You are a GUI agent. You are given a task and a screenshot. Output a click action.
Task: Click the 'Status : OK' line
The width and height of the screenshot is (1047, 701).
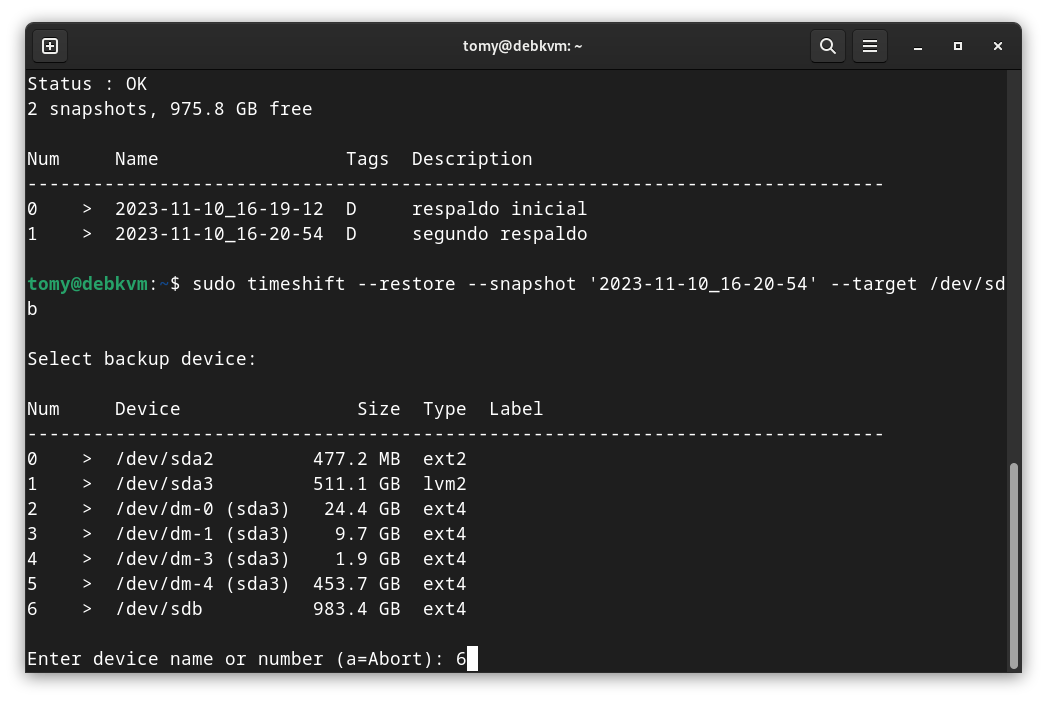pos(87,84)
